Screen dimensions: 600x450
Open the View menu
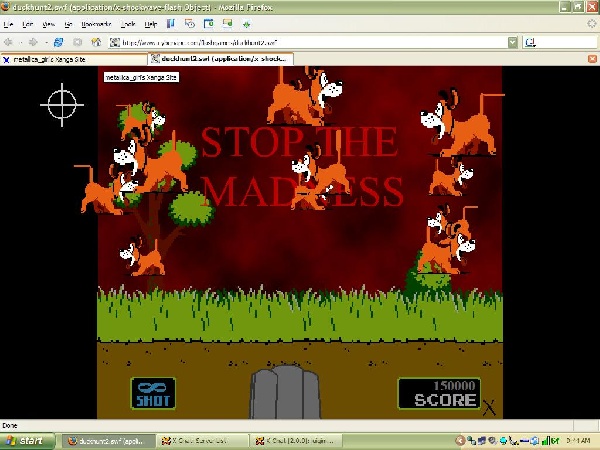tap(48, 24)
